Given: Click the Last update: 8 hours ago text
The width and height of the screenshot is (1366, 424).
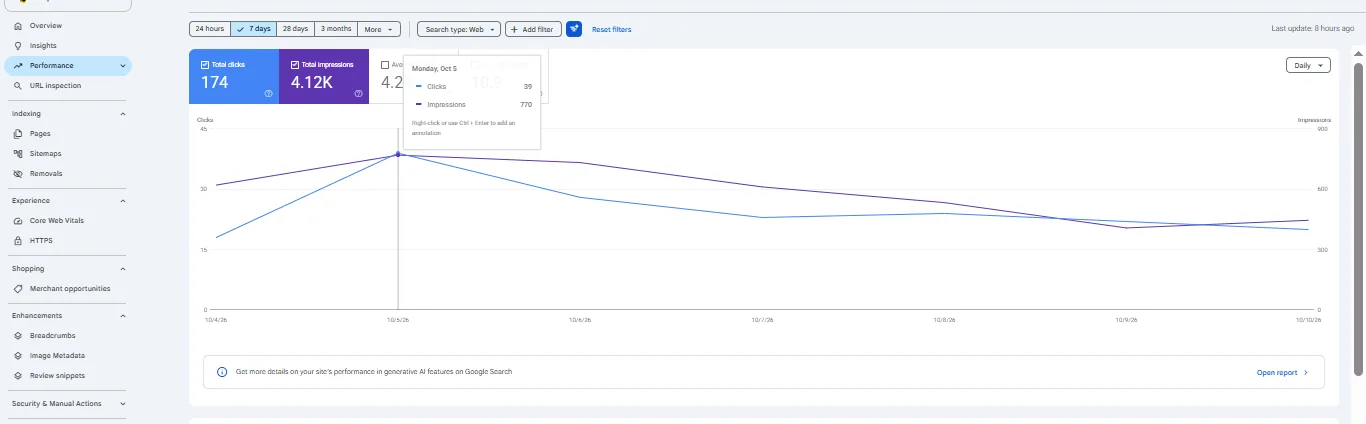Looking at the screenshot, I should 1313,29.
